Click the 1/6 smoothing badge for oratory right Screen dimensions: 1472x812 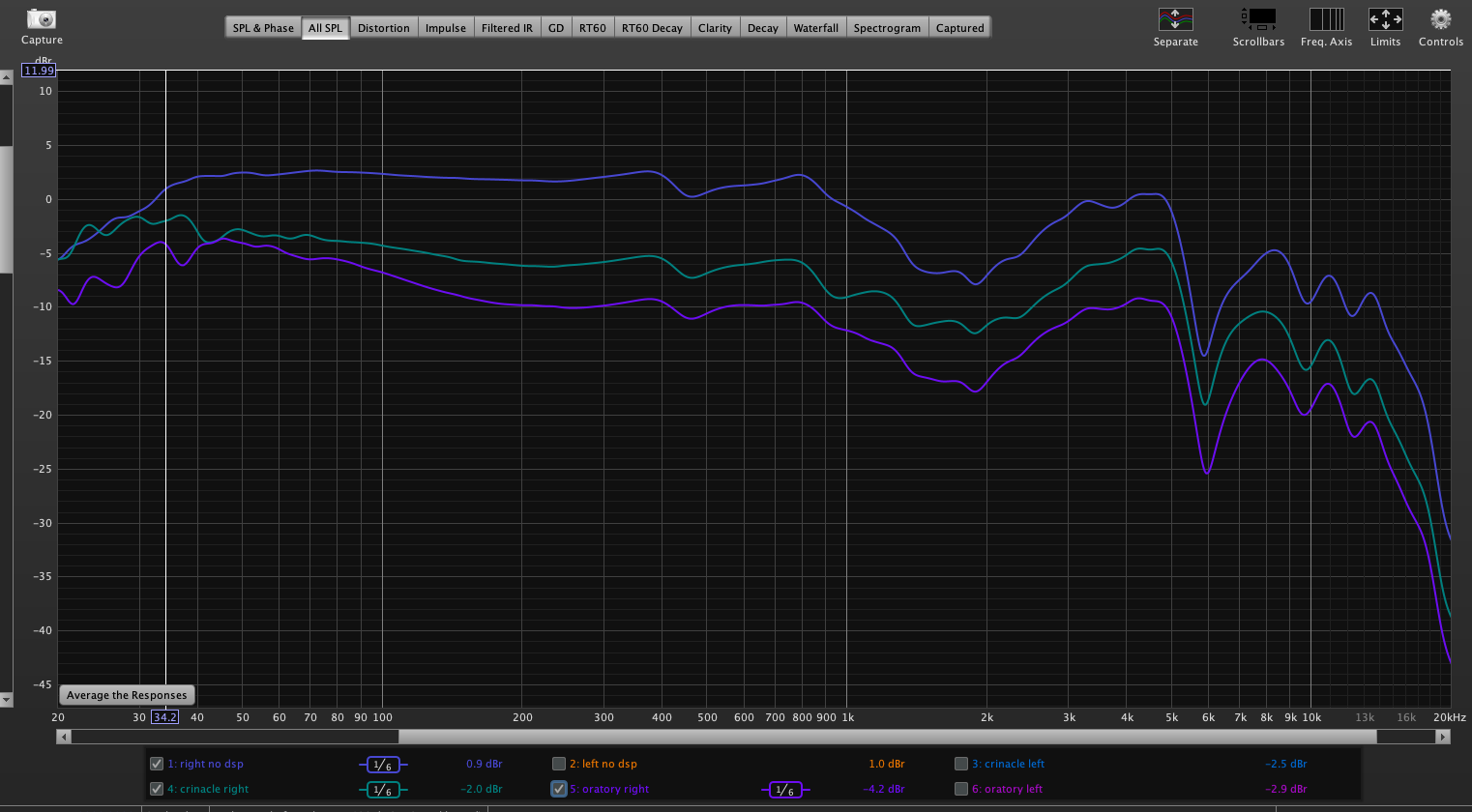[785, 790]
